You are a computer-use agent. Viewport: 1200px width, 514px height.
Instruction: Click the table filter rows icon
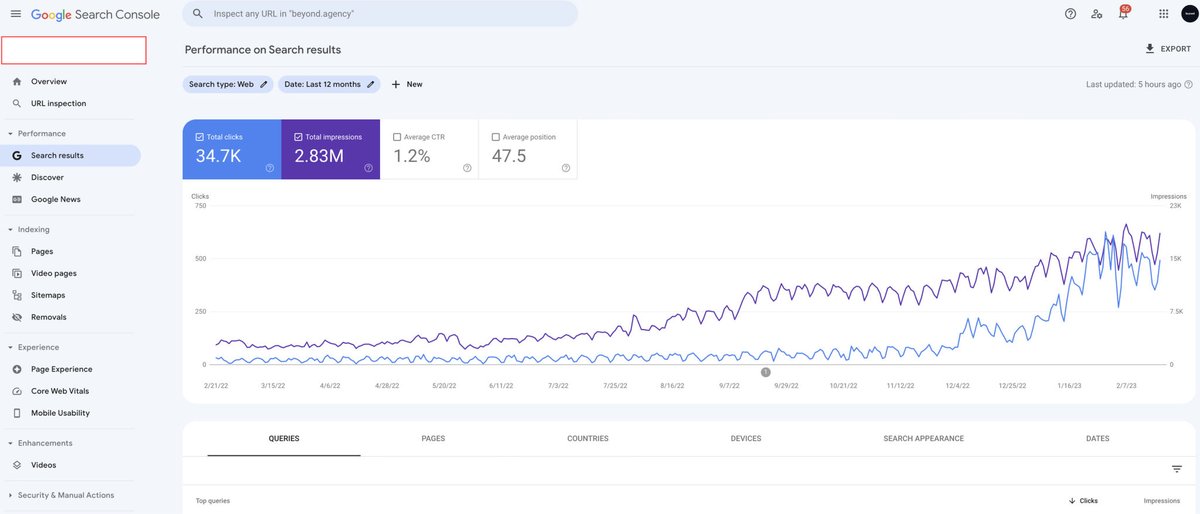point(1177,469)
